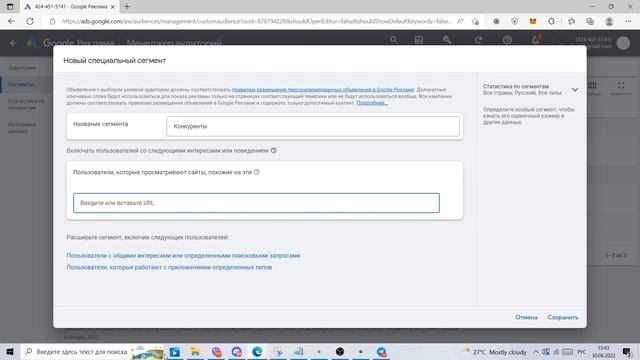Open Microsoft Edge from the taskbar

coord(257,351)
